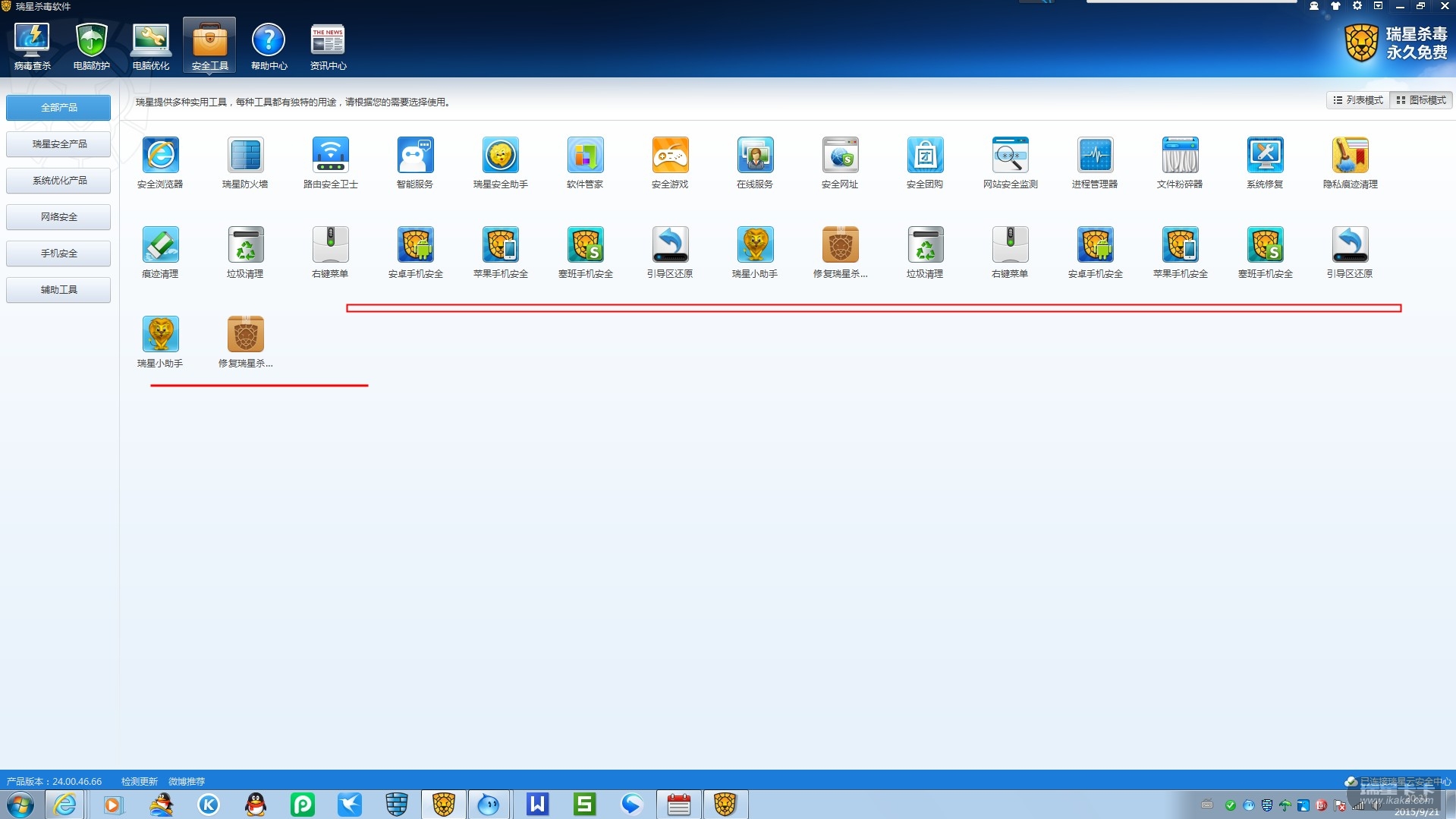
Task: Open settings gear in the title bar
Action: pyautogui.click(x=1357, y=6)
